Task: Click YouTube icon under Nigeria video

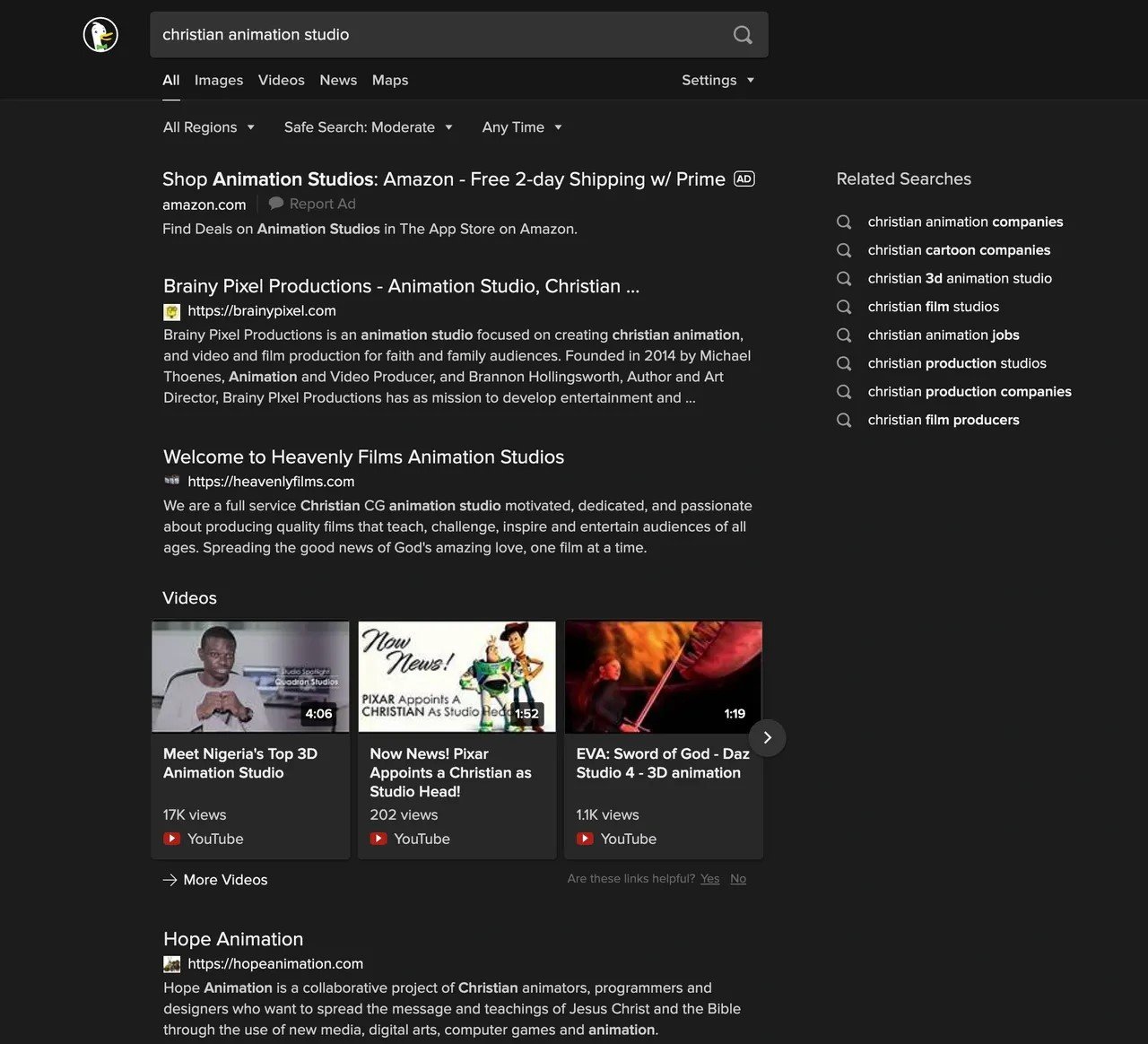Action: click(171, 839)
